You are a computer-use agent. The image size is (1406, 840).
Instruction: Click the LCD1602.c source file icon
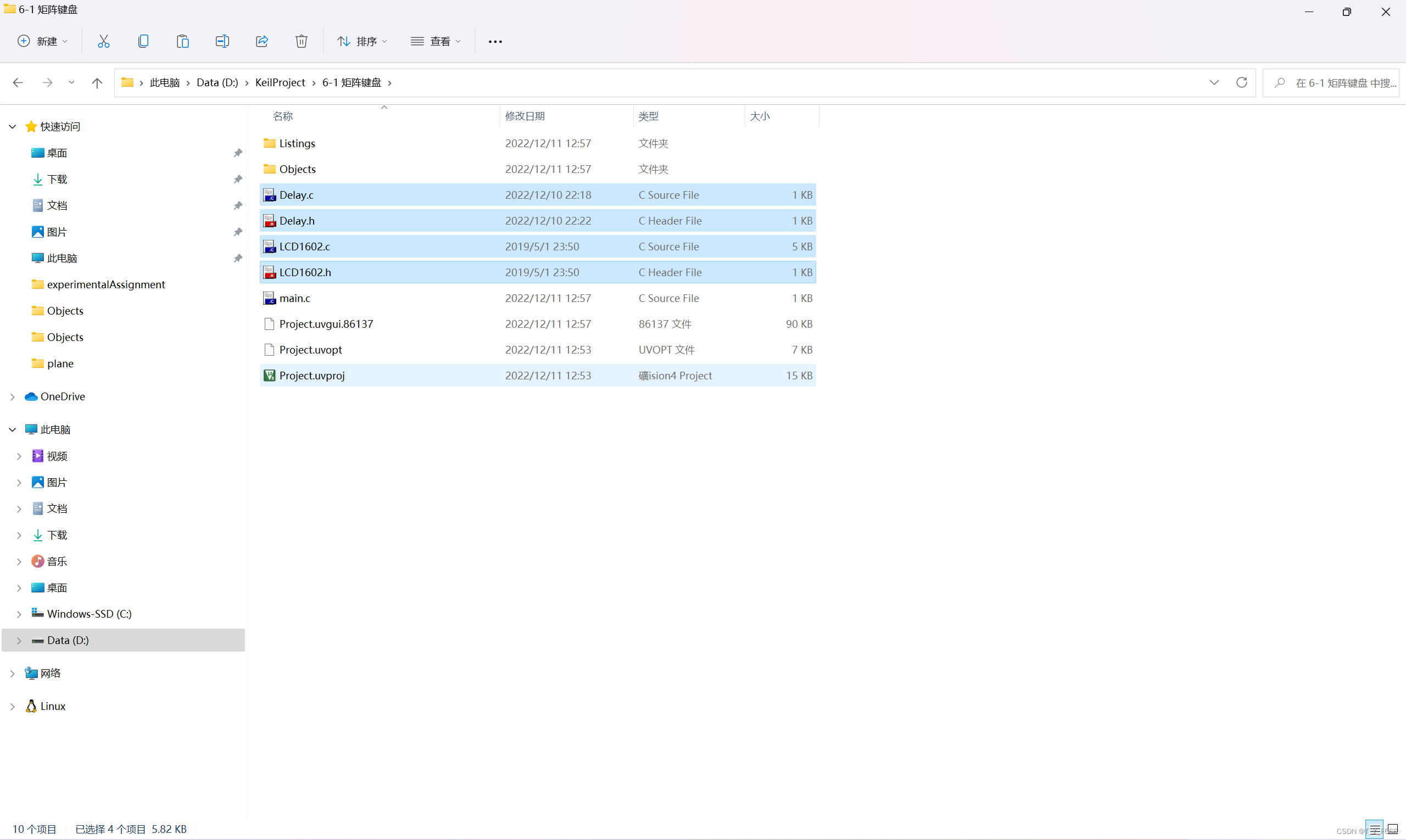click(270, 246)
